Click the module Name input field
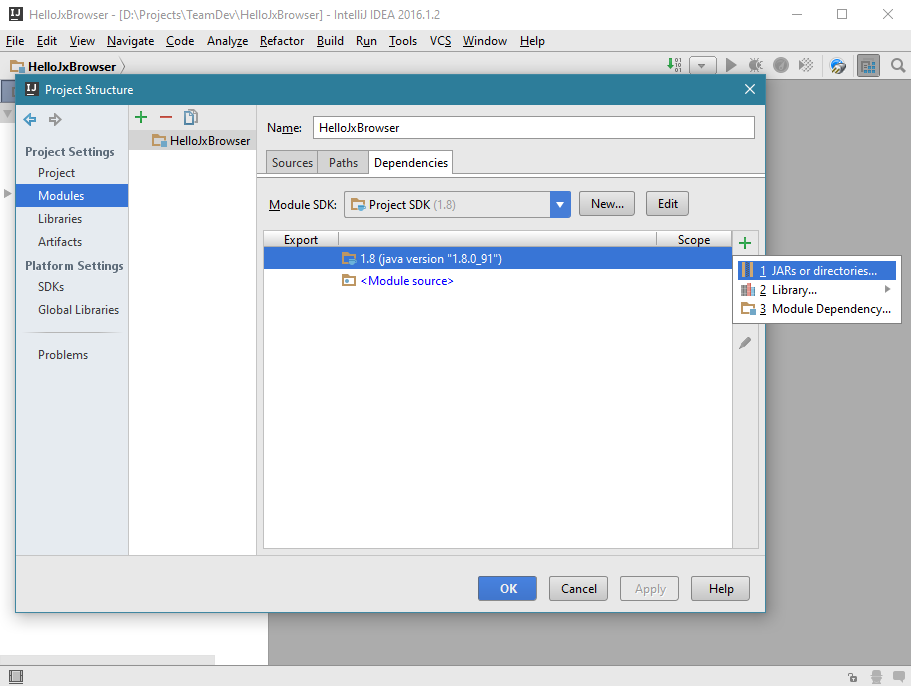The image size is (912, 687). pos(534,128)
